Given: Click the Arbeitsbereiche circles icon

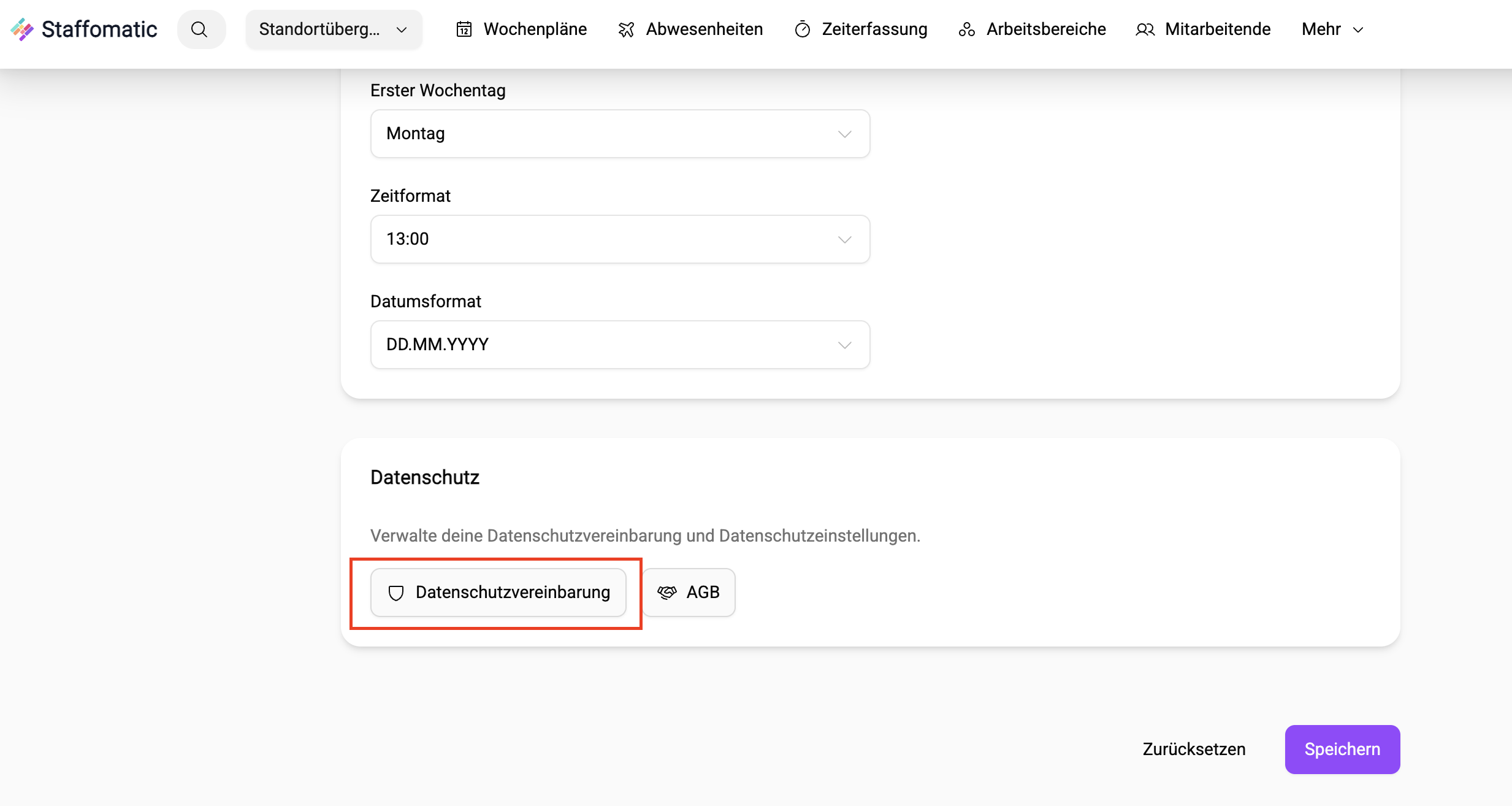Looking at the screenshot, I should pos(967,29).
